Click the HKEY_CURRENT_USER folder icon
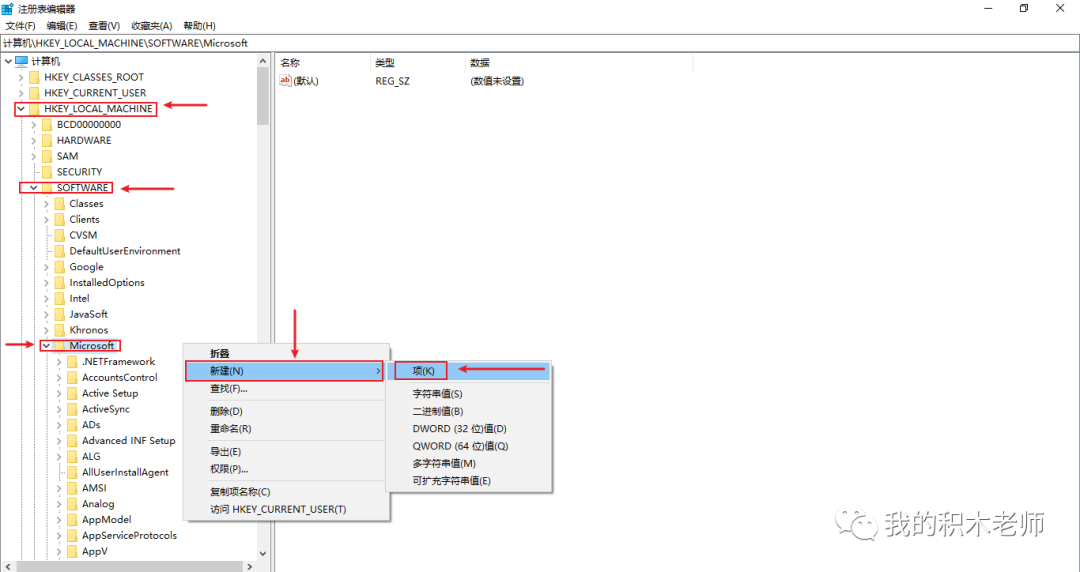Viewport: 1080px width, 572px height. [x=34, y=93]
